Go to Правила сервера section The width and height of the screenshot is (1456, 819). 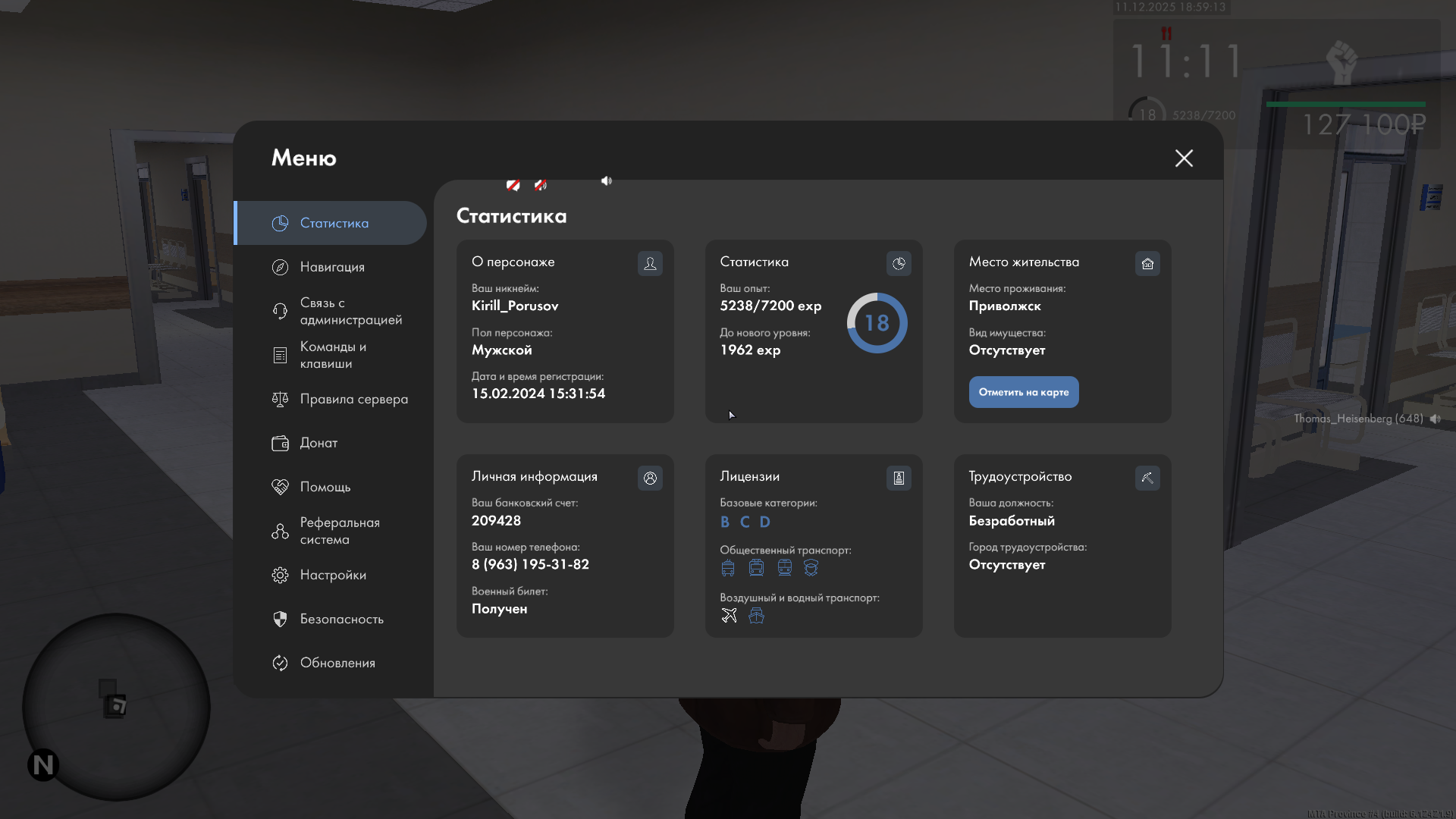[353, 399]
